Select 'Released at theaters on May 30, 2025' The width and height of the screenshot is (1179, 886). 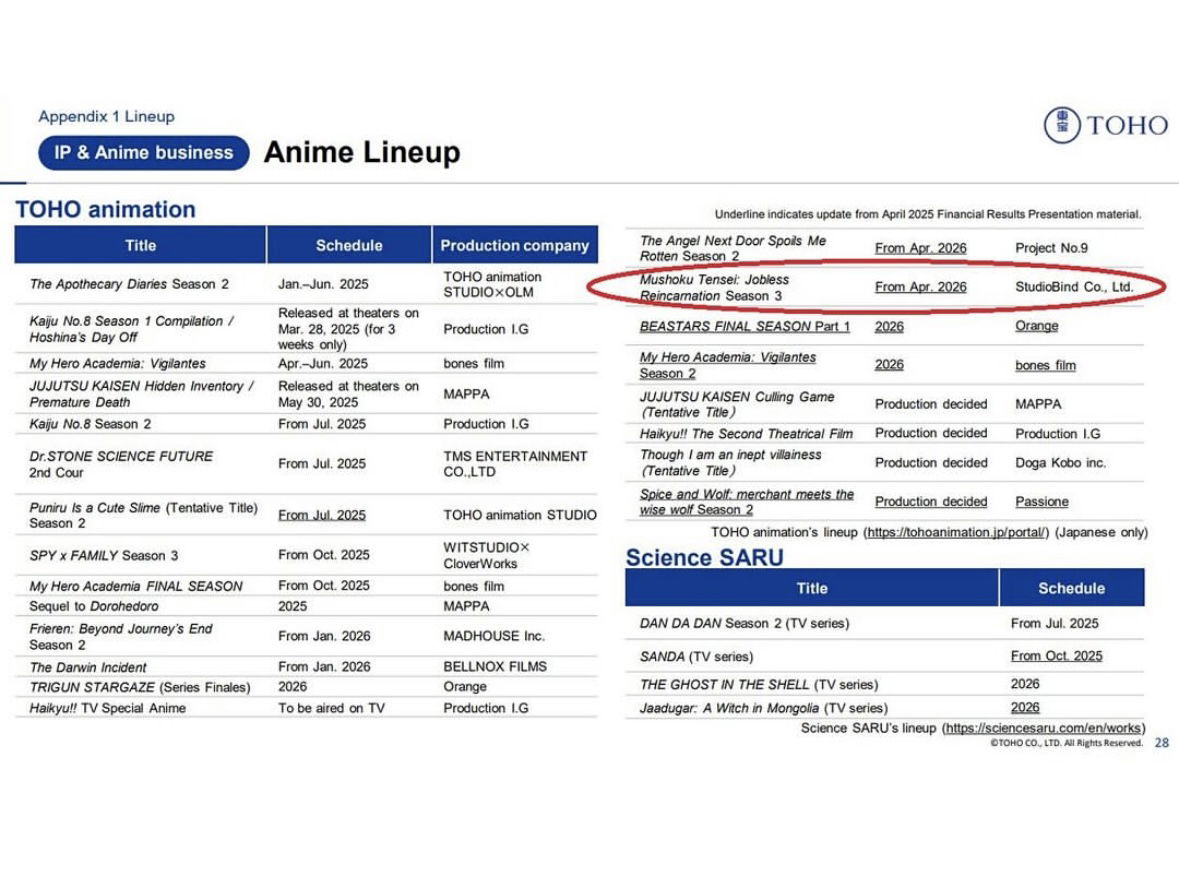348,393
